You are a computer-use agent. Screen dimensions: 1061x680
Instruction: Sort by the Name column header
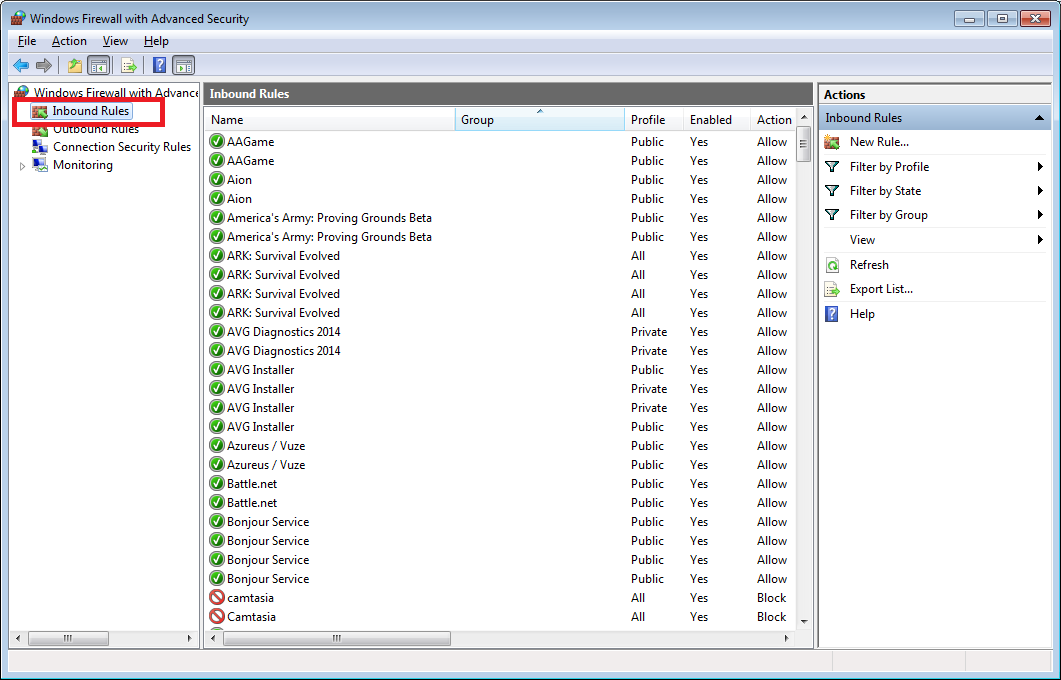(x=330, y=120)
